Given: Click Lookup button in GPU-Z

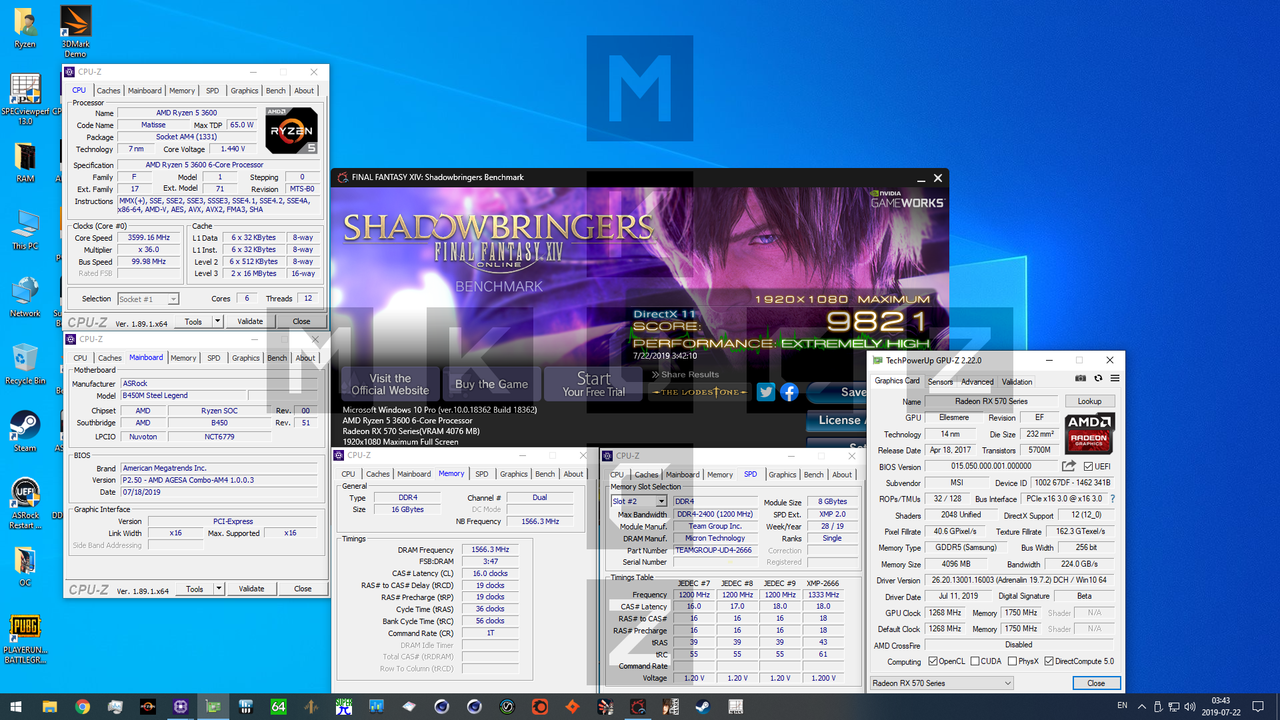Looking at the screenshot, I should point(1089,401).
